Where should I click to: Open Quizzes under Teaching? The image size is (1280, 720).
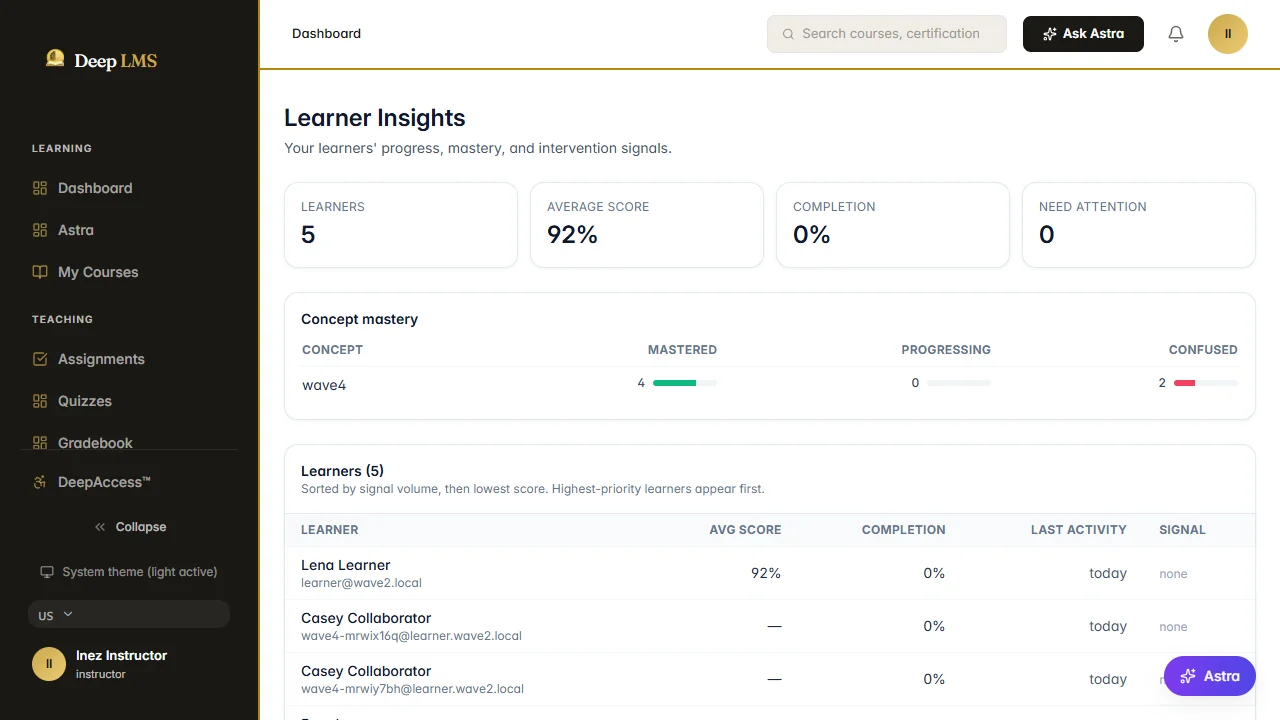129,401
